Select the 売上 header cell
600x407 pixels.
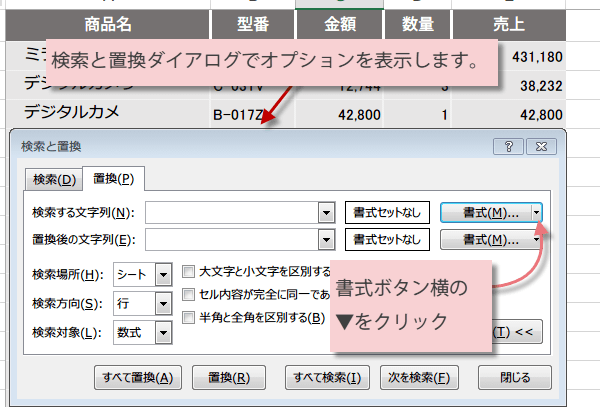point(509,24)
